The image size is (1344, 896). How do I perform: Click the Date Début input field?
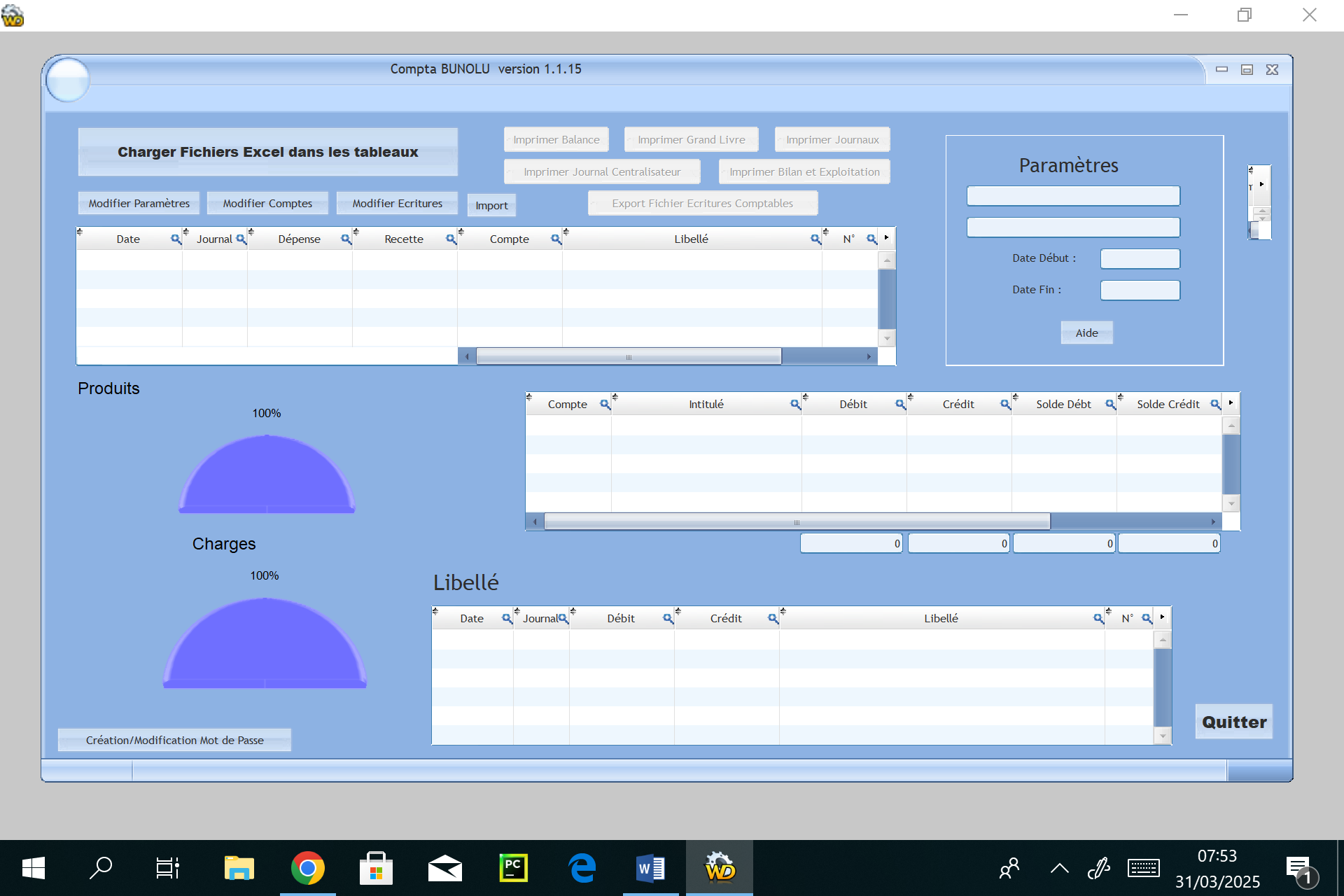1140,259
